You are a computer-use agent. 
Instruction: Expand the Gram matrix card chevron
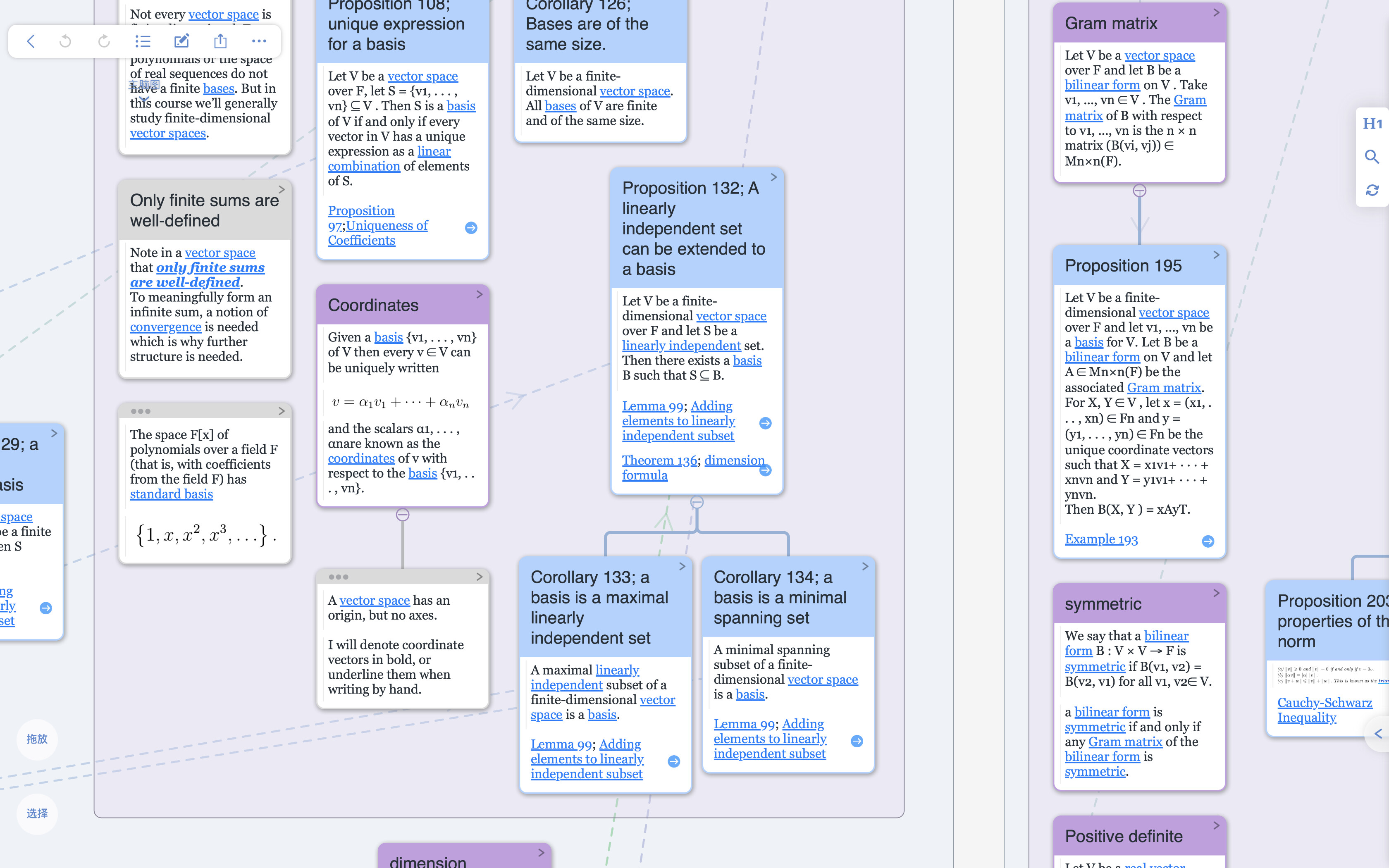[1216, 13]
